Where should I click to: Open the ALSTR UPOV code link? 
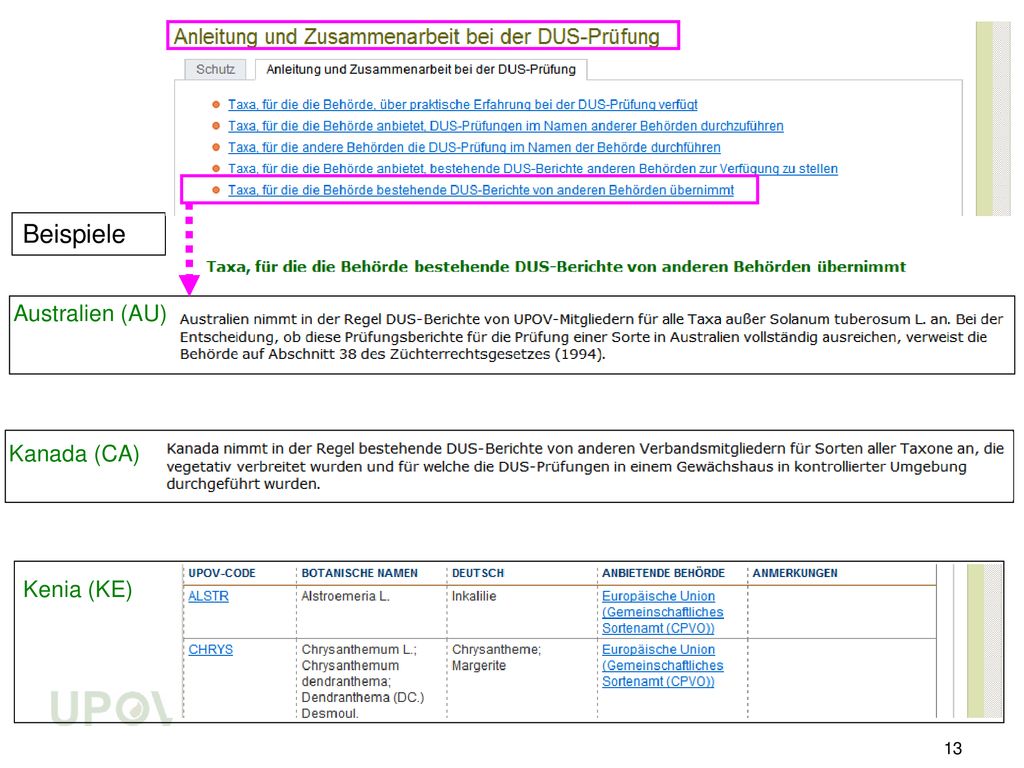click(208, 596)
